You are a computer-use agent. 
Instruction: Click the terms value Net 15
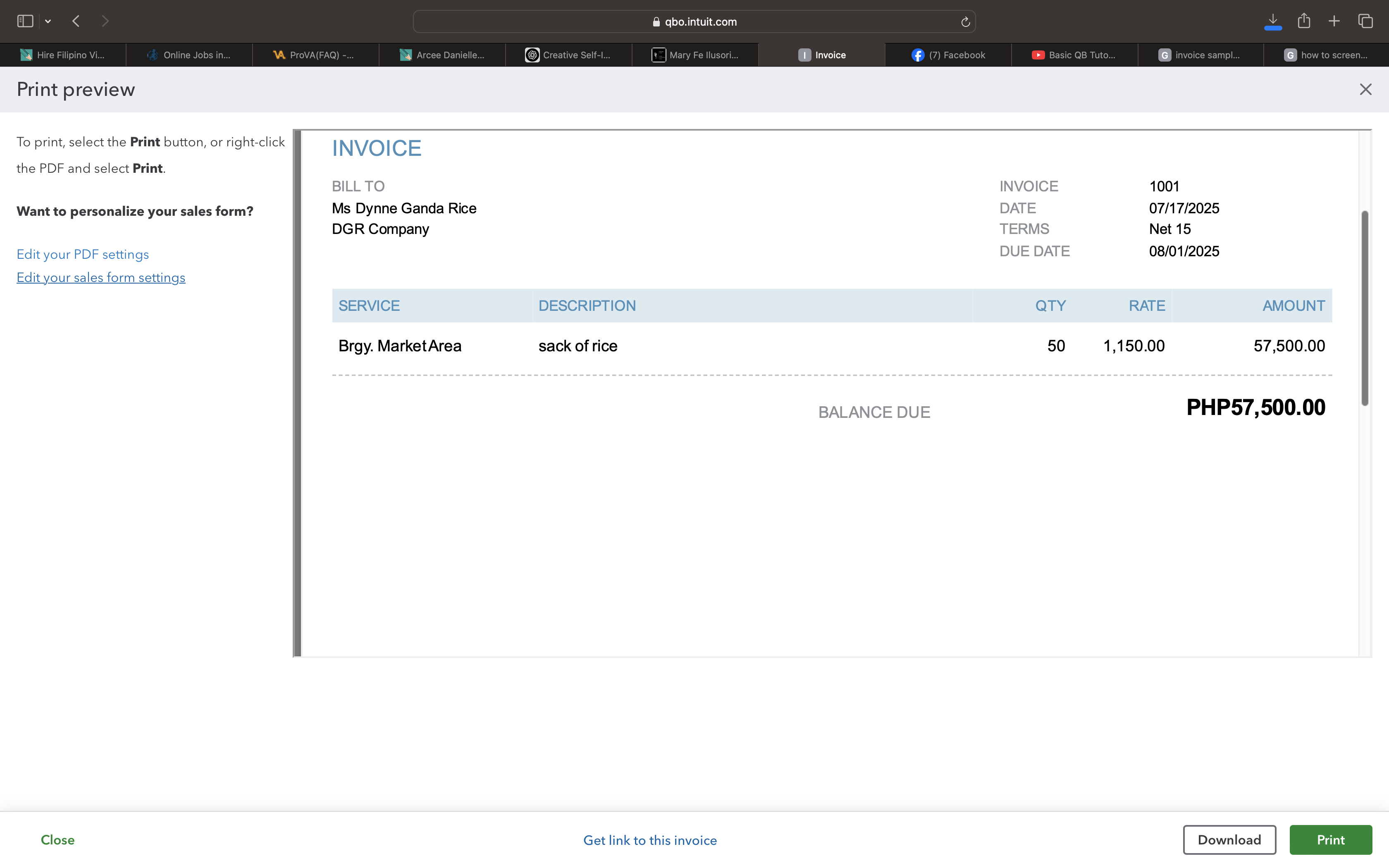pyautogui.click(x=1170, y=229)
